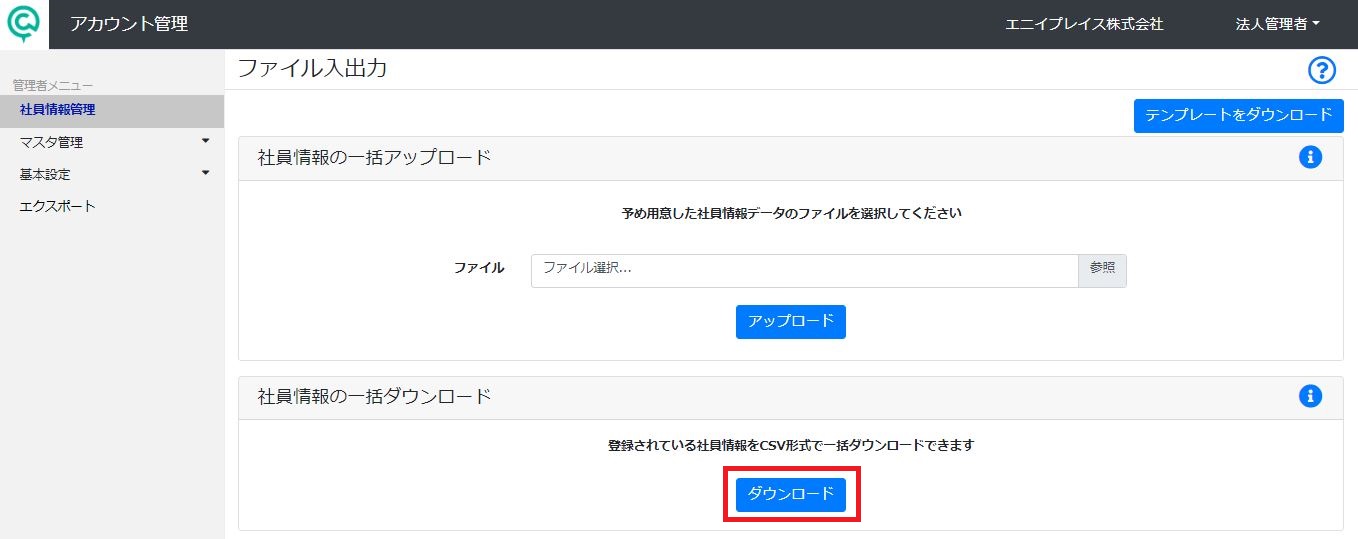Viewport: 1358px width, 539px height.
Task: Click text about CSV形式で一括ダウンロード
Action: pyautogui.click(x=791, y=445)
